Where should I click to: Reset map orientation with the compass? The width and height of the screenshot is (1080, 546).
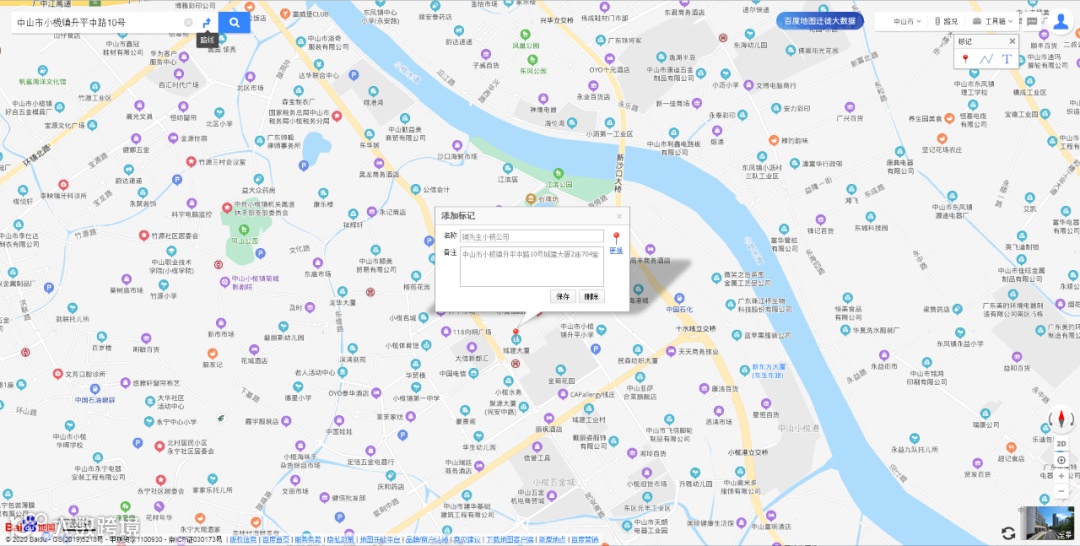click(1061, 419)
